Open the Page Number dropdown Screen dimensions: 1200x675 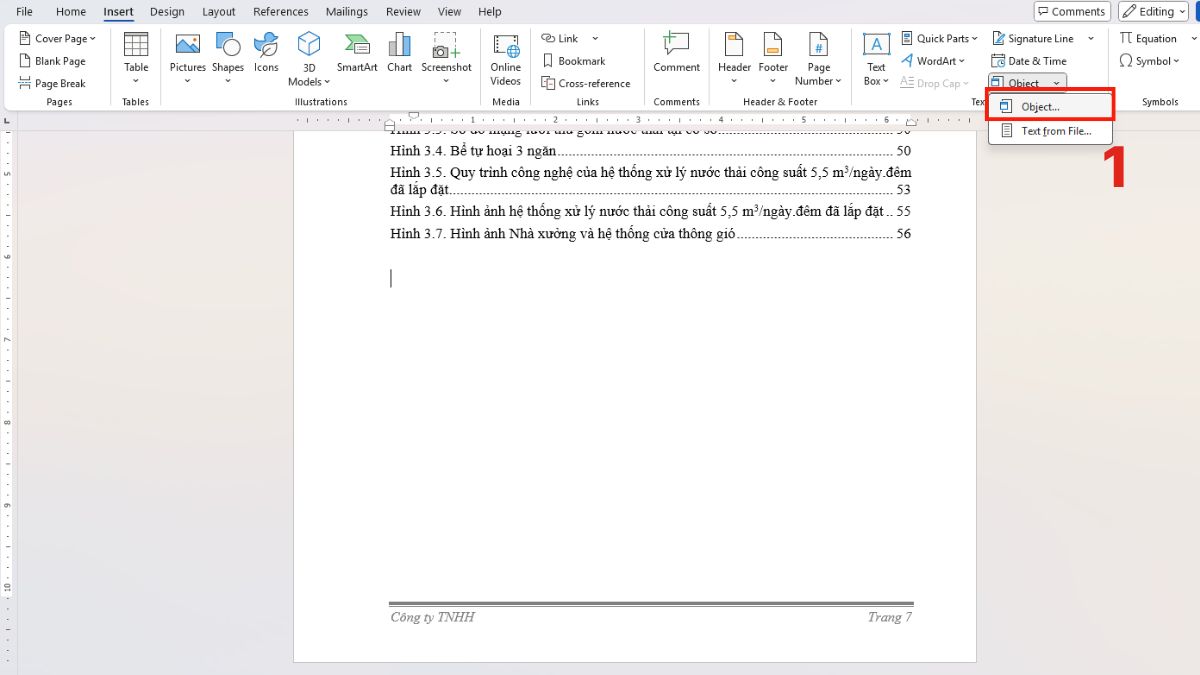point(818,60)
